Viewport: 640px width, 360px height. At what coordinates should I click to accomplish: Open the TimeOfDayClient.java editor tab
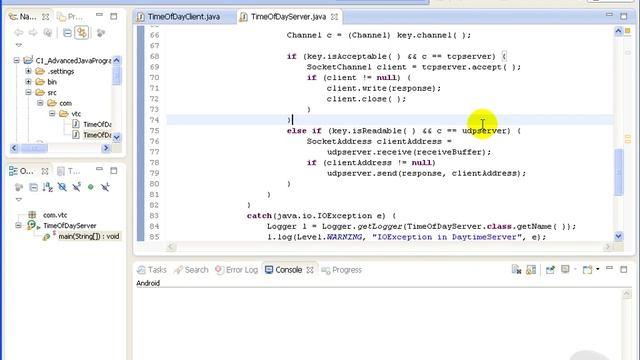click(184, 17)
